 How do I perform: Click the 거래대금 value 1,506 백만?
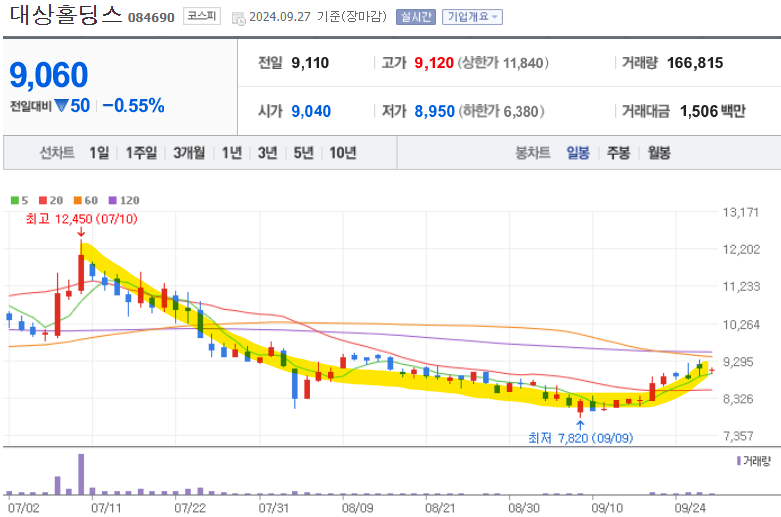point(713,111)
